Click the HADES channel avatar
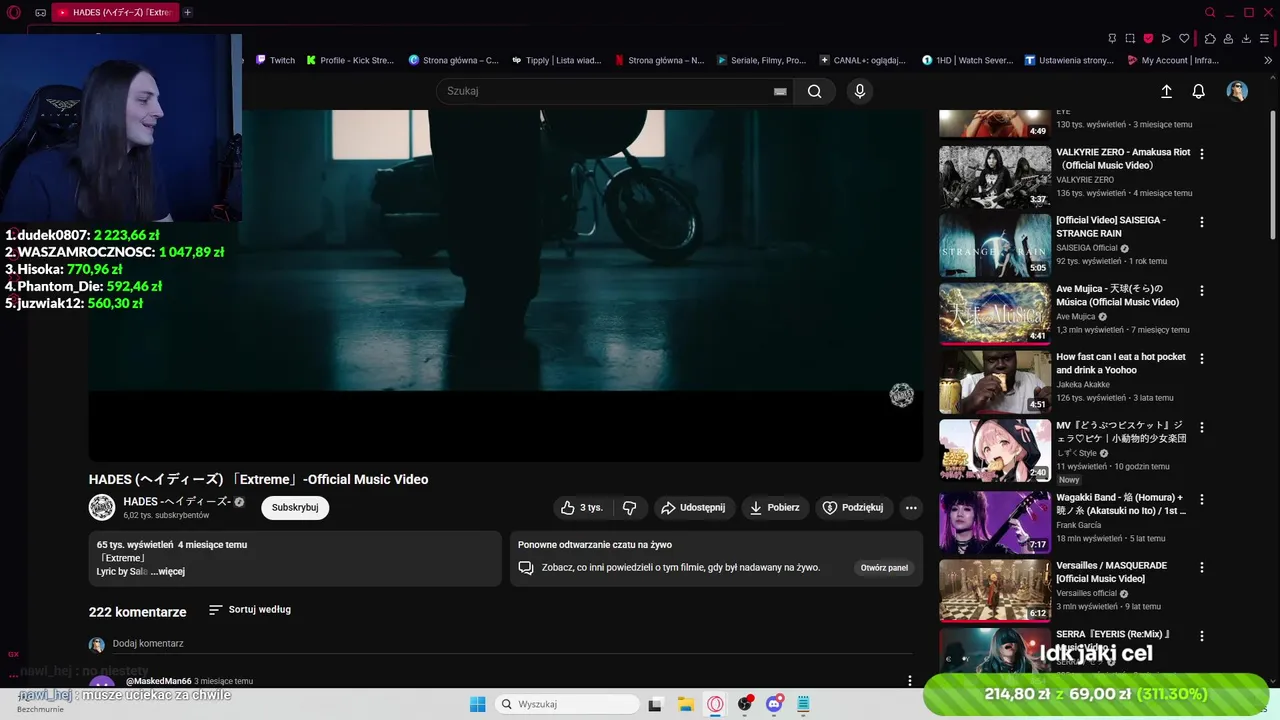 pyautogui.click(x=102, y=507)
